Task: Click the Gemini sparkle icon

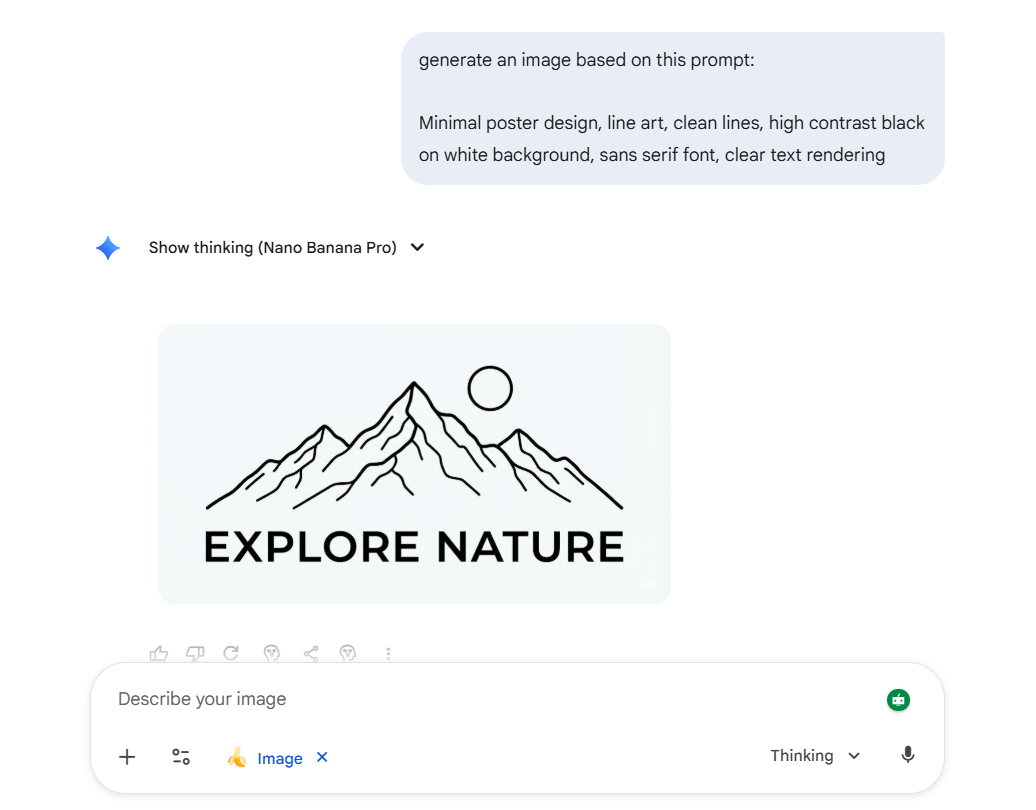Action: (108, 248)
